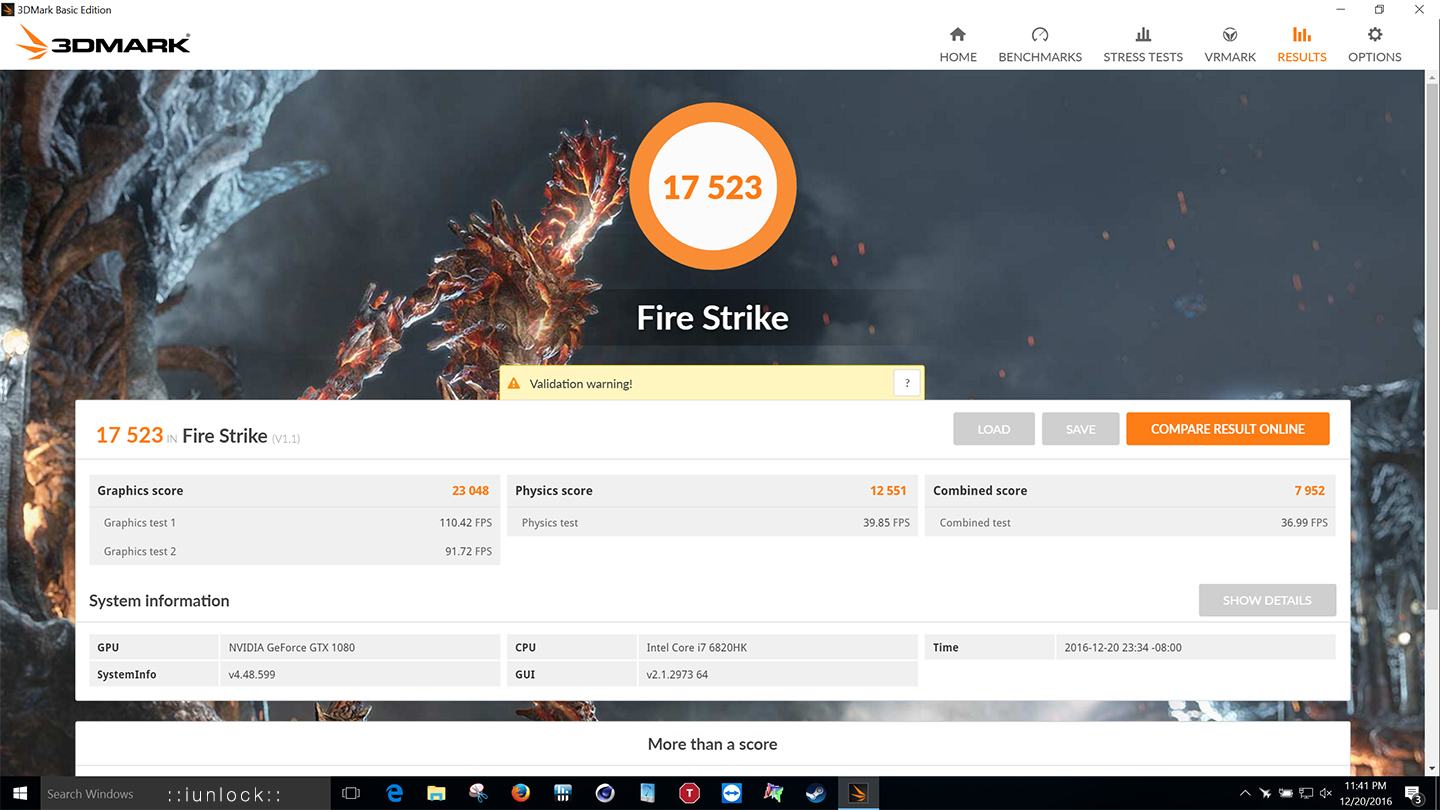Click the large Fire Strike title
The width and height of the screenshot is (1440, 810).
713,318
